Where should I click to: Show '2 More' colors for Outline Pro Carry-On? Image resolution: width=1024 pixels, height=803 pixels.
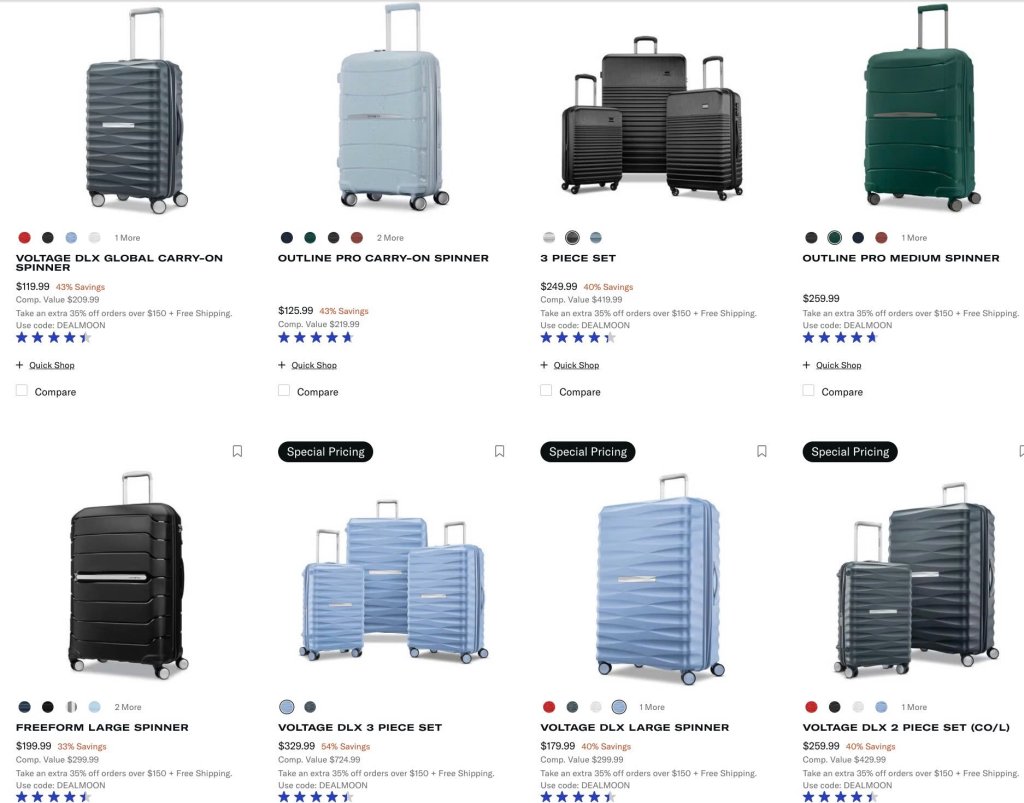(x=390, y=238)
